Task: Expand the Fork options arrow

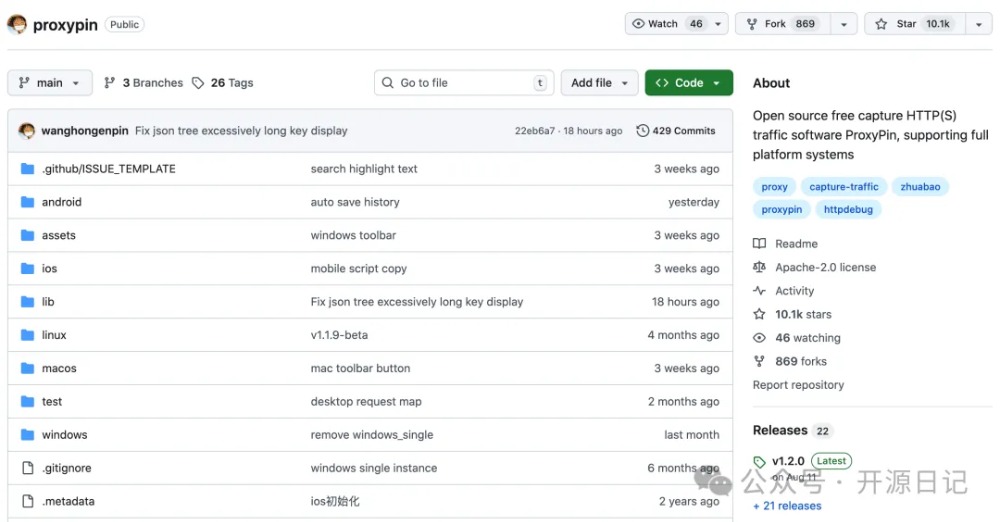Action: pyautogui.click(x=844, y=24)
